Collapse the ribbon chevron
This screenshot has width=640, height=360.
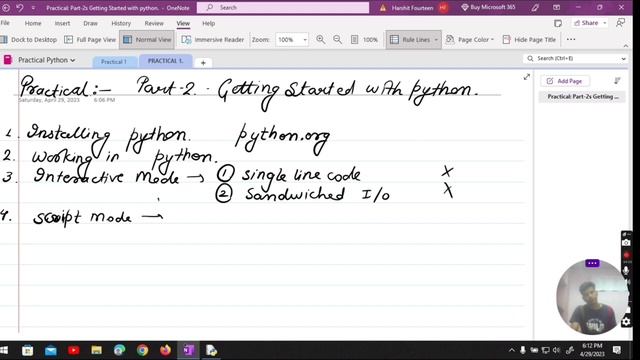(x=626, y=46)
